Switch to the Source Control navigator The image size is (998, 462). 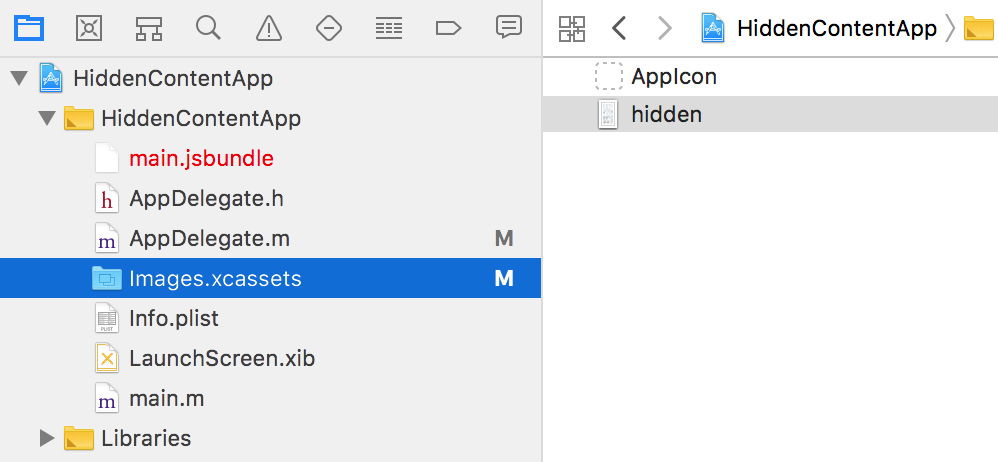point(89,28)
